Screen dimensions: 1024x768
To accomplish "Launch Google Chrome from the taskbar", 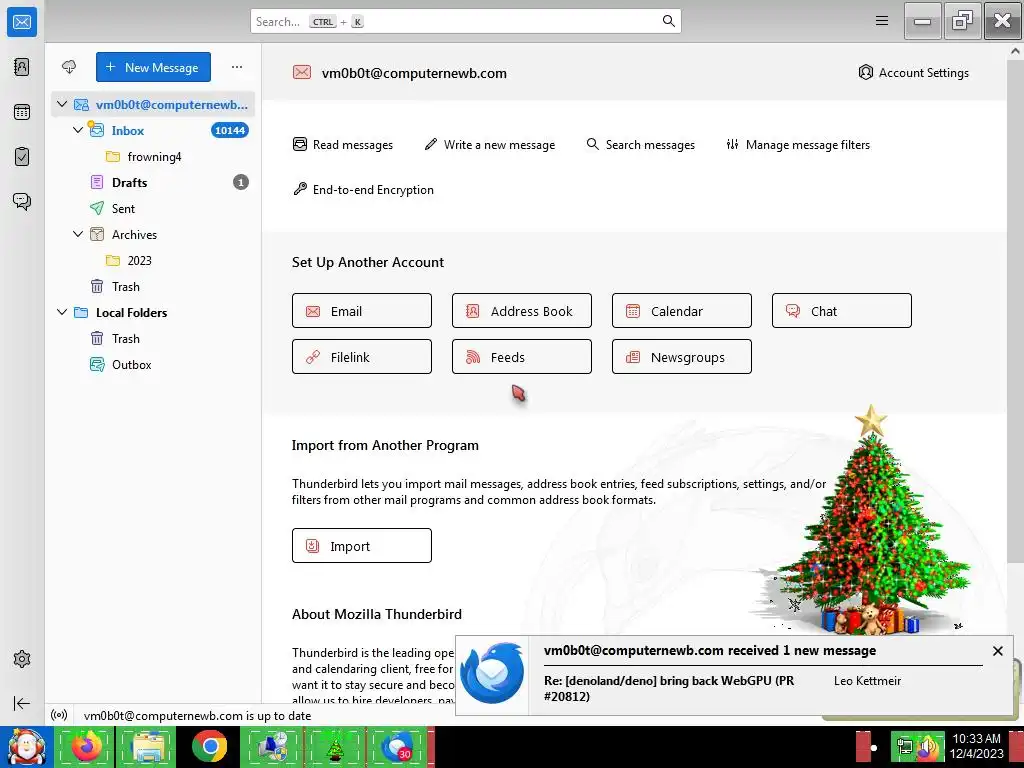I will pos(210,746).
